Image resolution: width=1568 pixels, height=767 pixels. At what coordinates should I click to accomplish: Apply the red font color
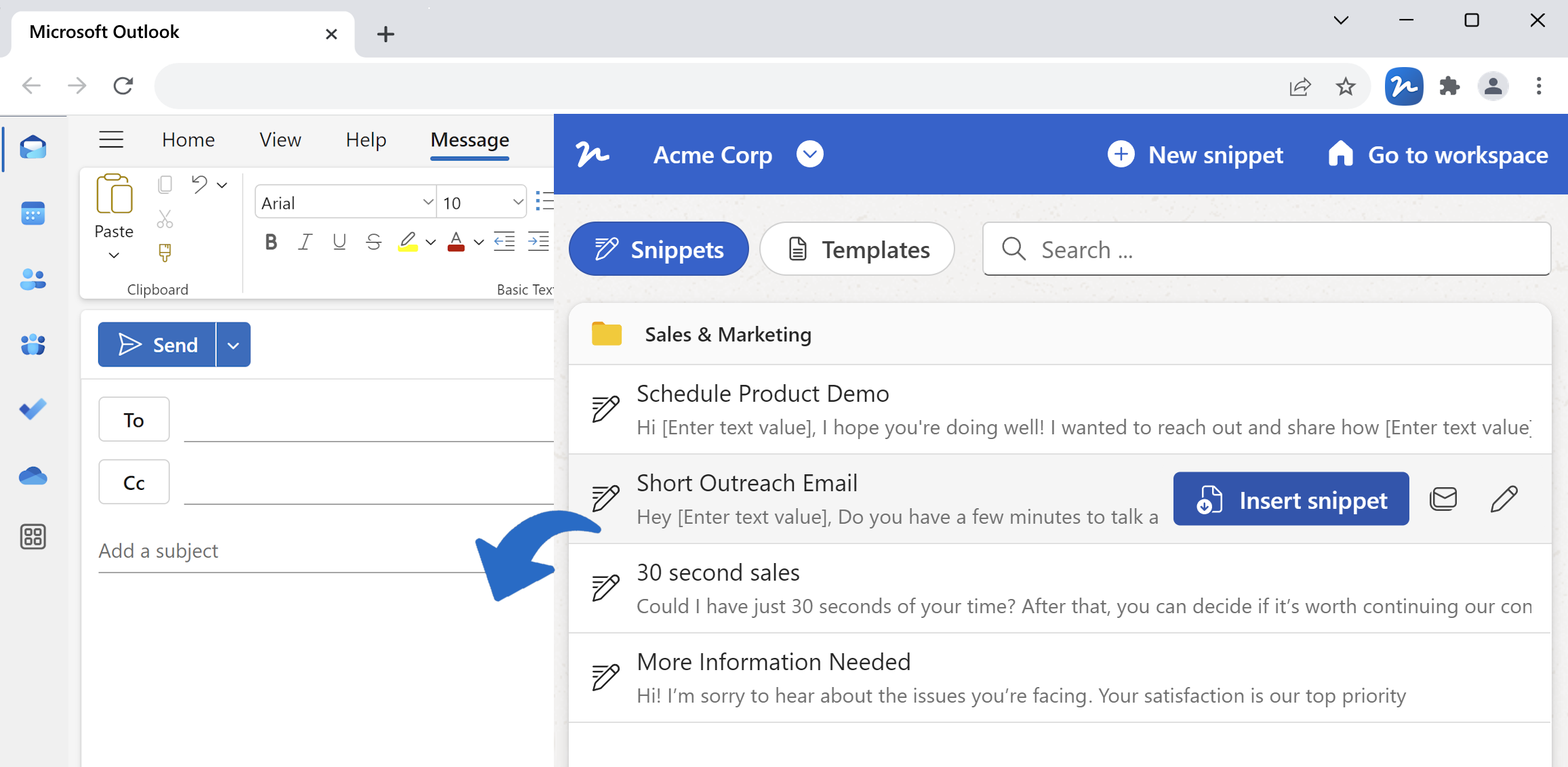click(456, 242)
